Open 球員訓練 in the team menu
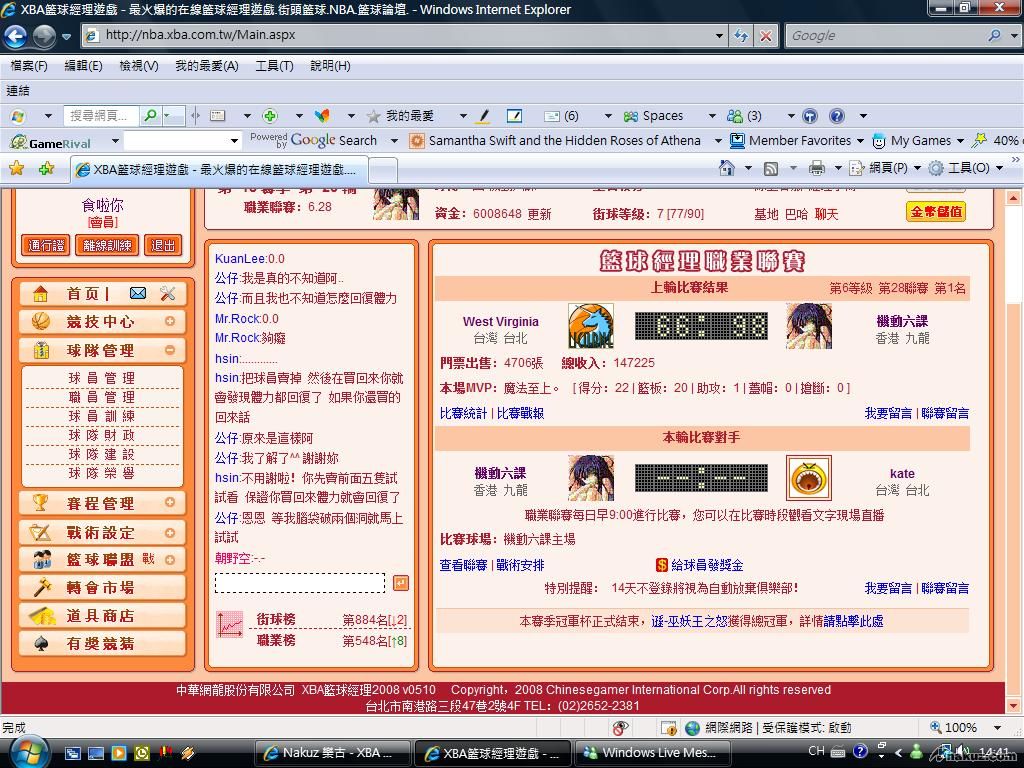1024x768 pixels. click(102, 416)
